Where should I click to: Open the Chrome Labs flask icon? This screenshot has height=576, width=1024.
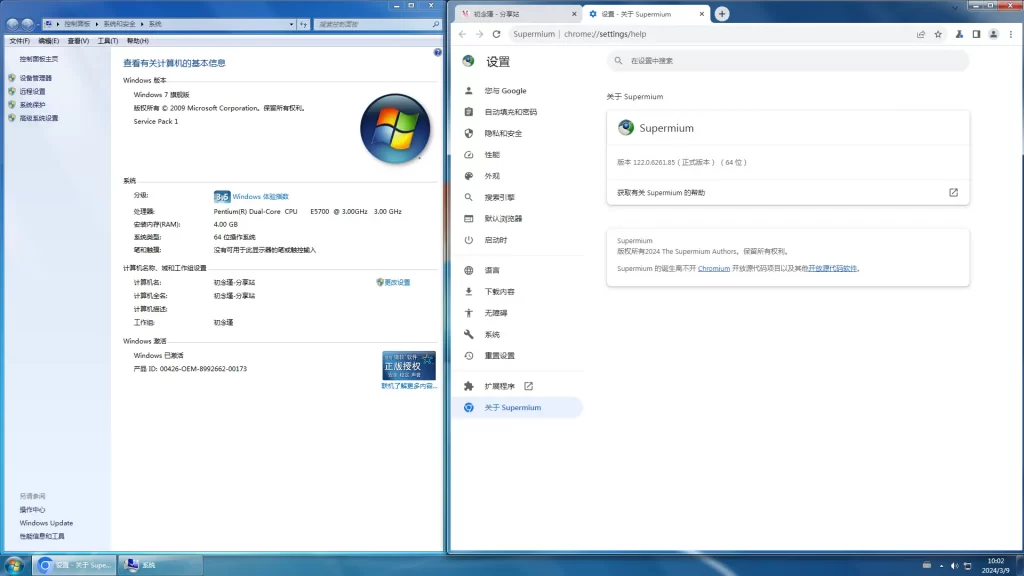pos(959,34)
